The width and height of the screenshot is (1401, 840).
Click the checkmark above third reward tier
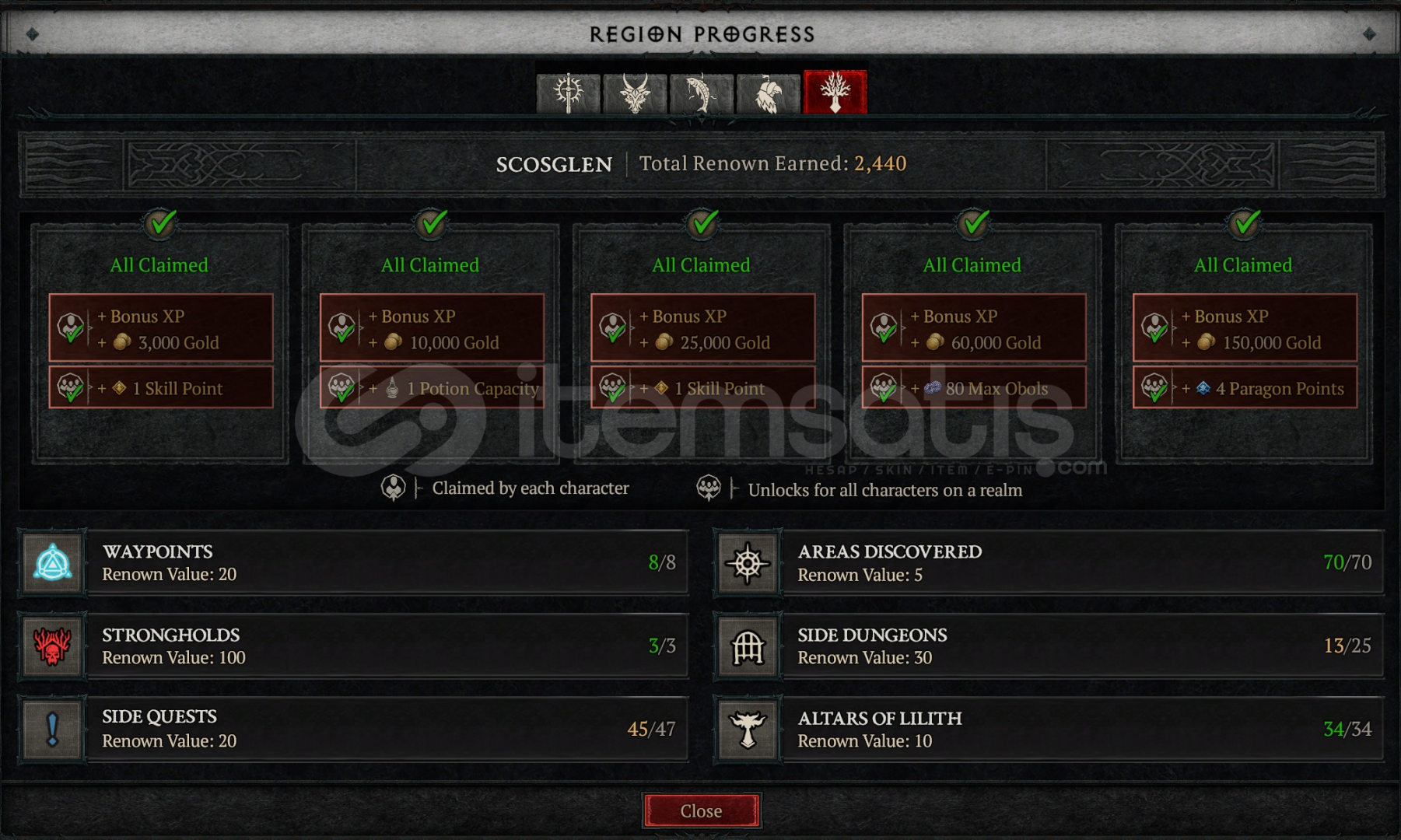(x=702, y=223)
